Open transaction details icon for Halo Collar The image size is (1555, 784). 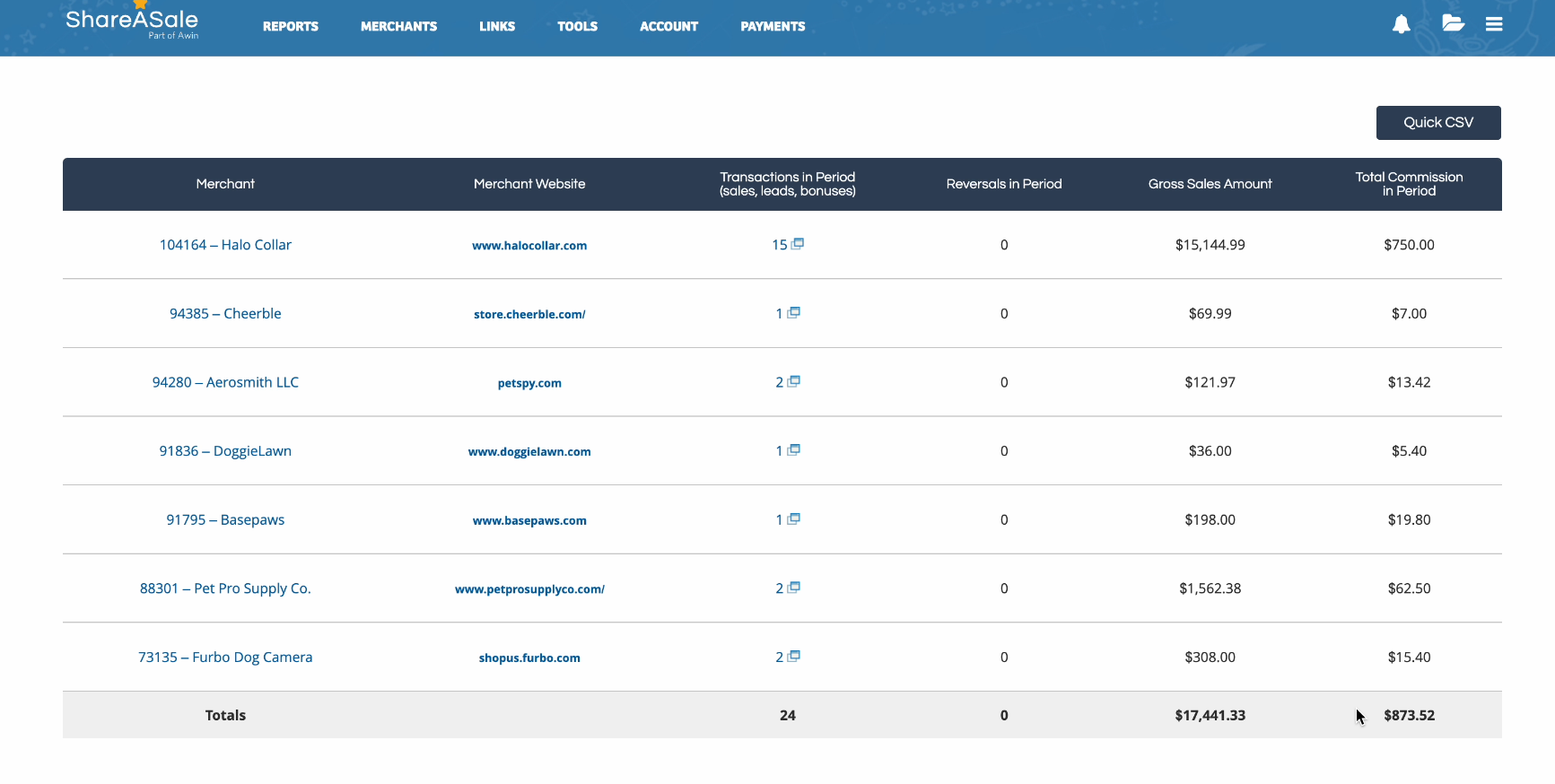pyautogui.click(x=798, y=243)
